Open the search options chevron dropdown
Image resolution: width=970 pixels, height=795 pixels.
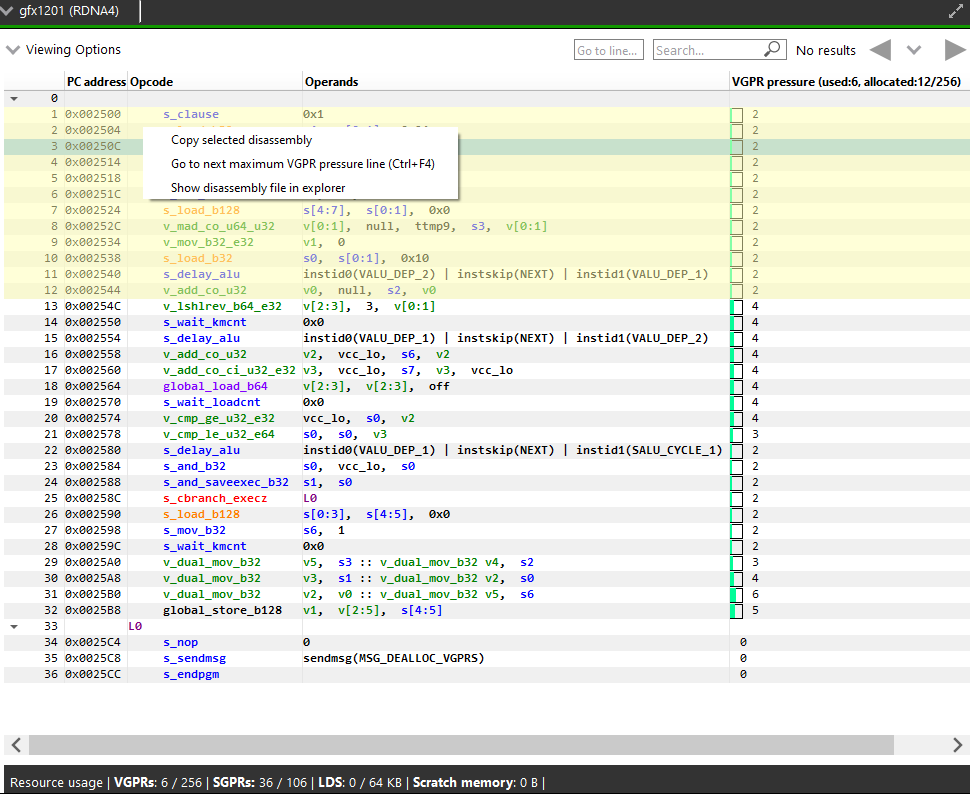click(913, 50)
